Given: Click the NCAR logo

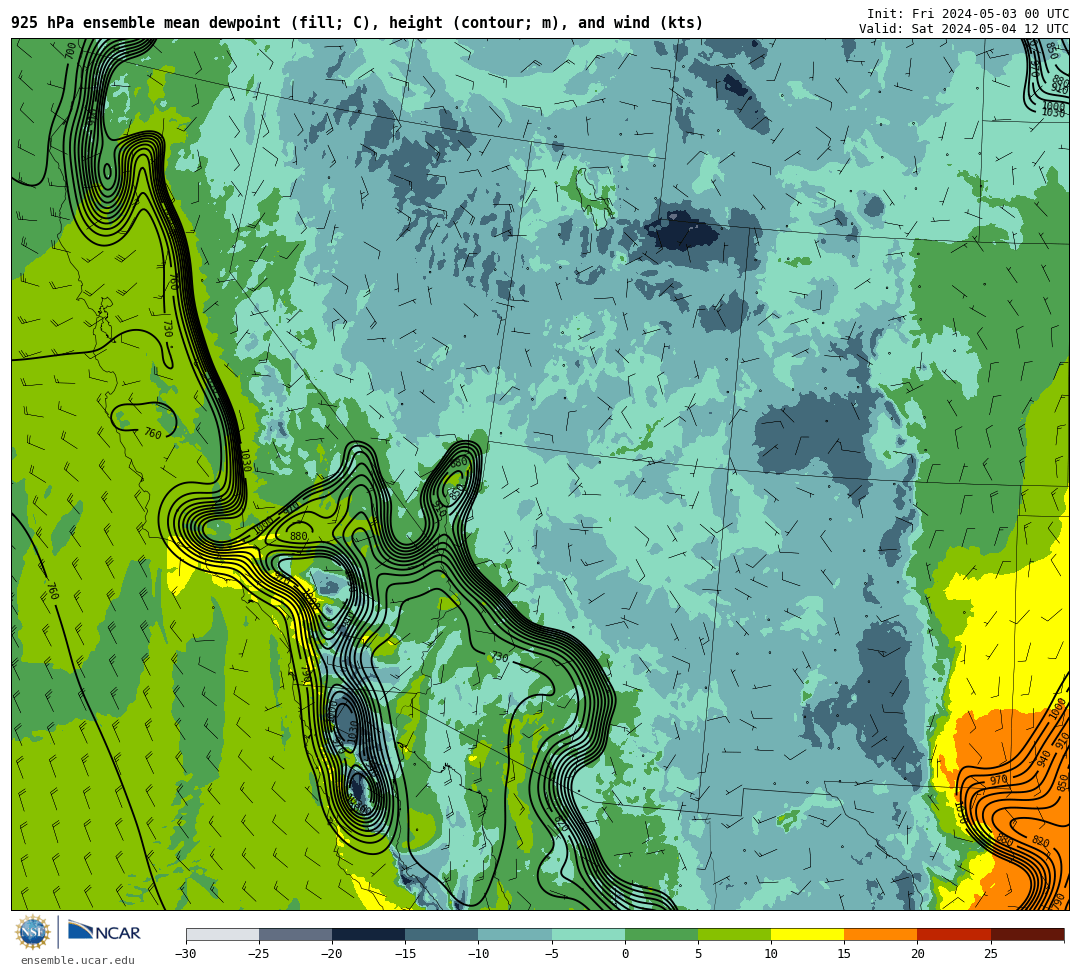Looking at the screenshot, I should click(x=104, y=932).
